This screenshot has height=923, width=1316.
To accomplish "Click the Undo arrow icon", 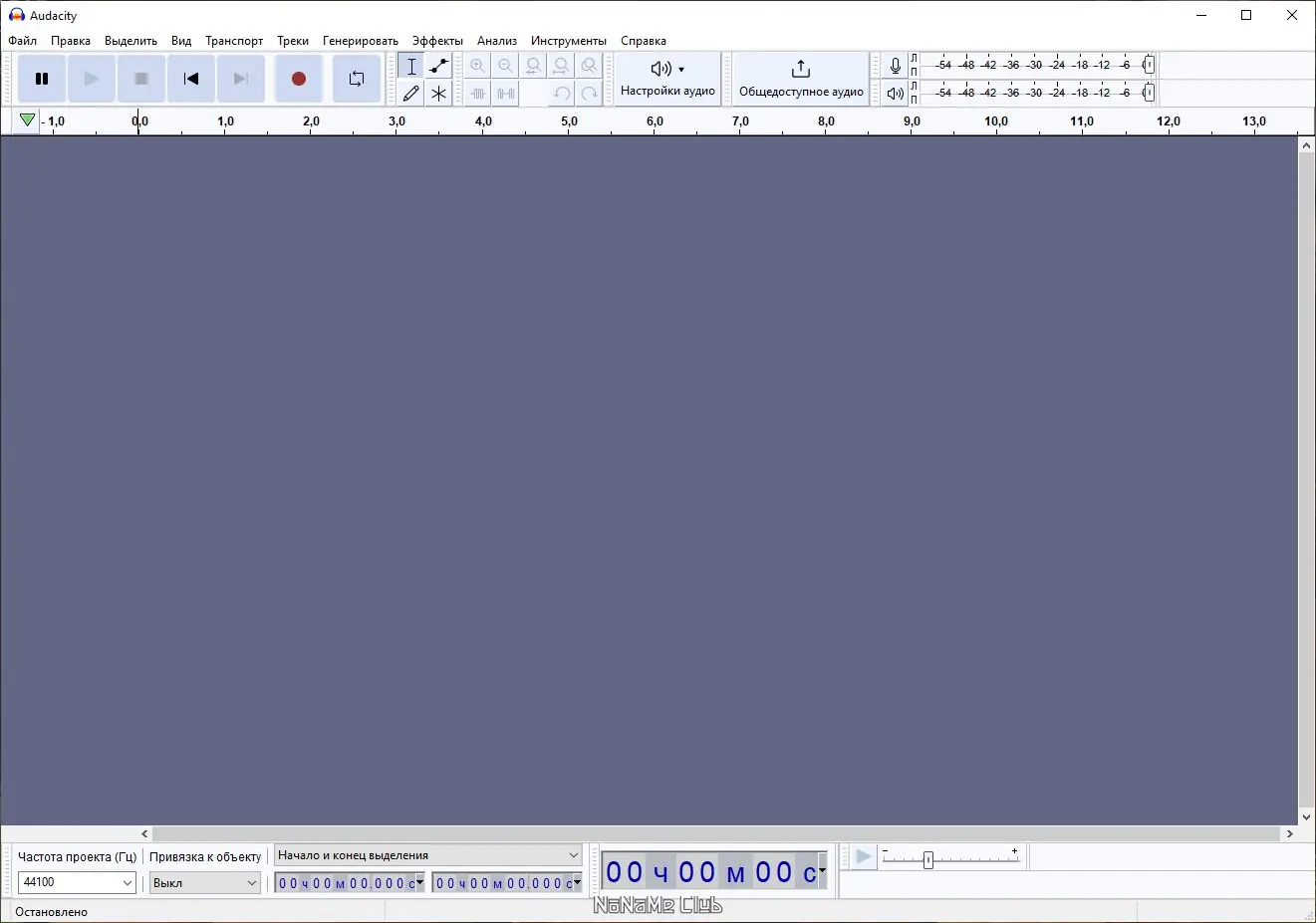I will tap(562, 94).
